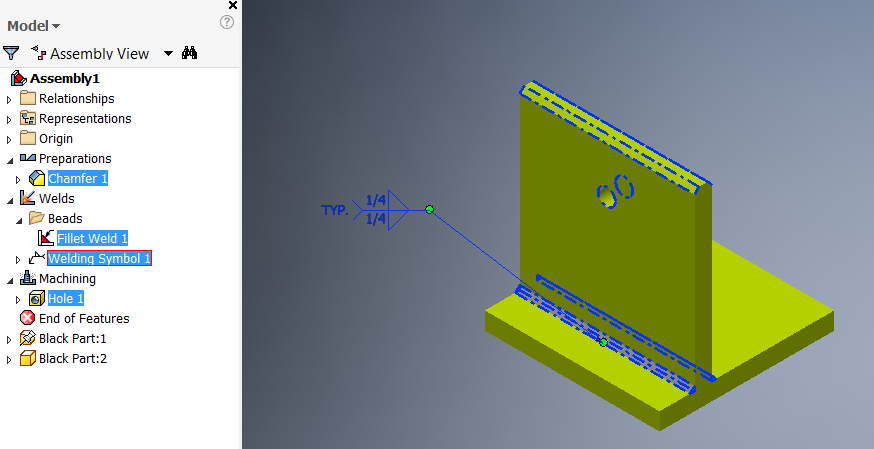Click the Origin folder icon

click(x=28, y=138)
